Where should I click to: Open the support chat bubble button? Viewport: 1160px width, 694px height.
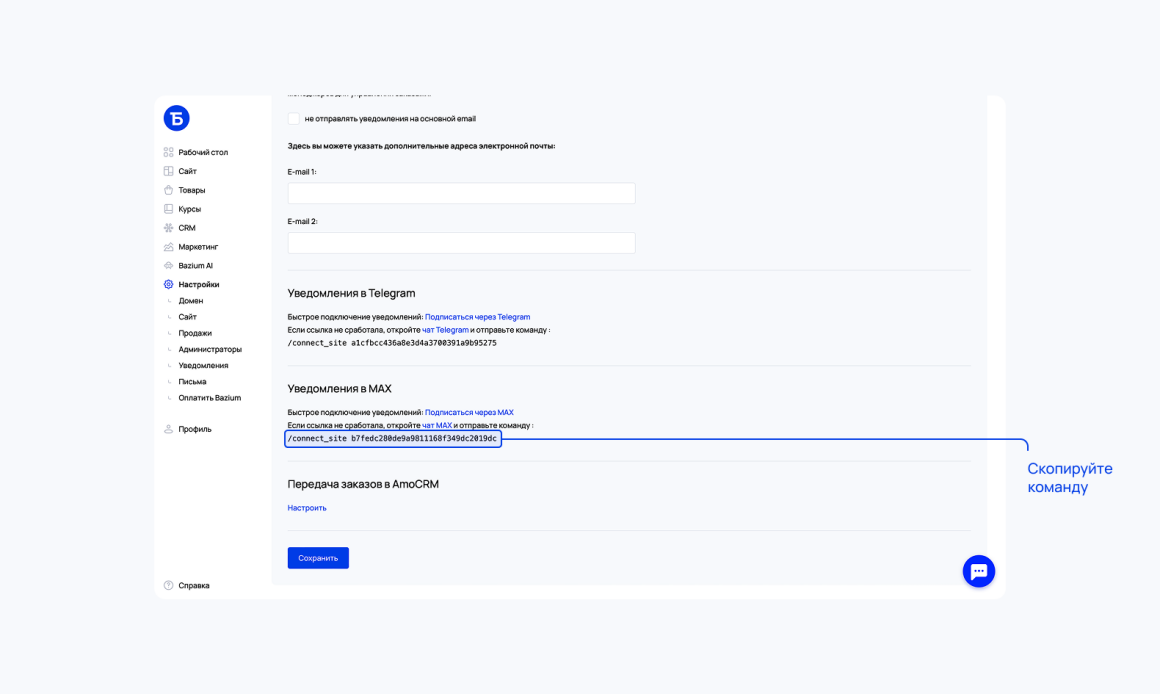979,571
